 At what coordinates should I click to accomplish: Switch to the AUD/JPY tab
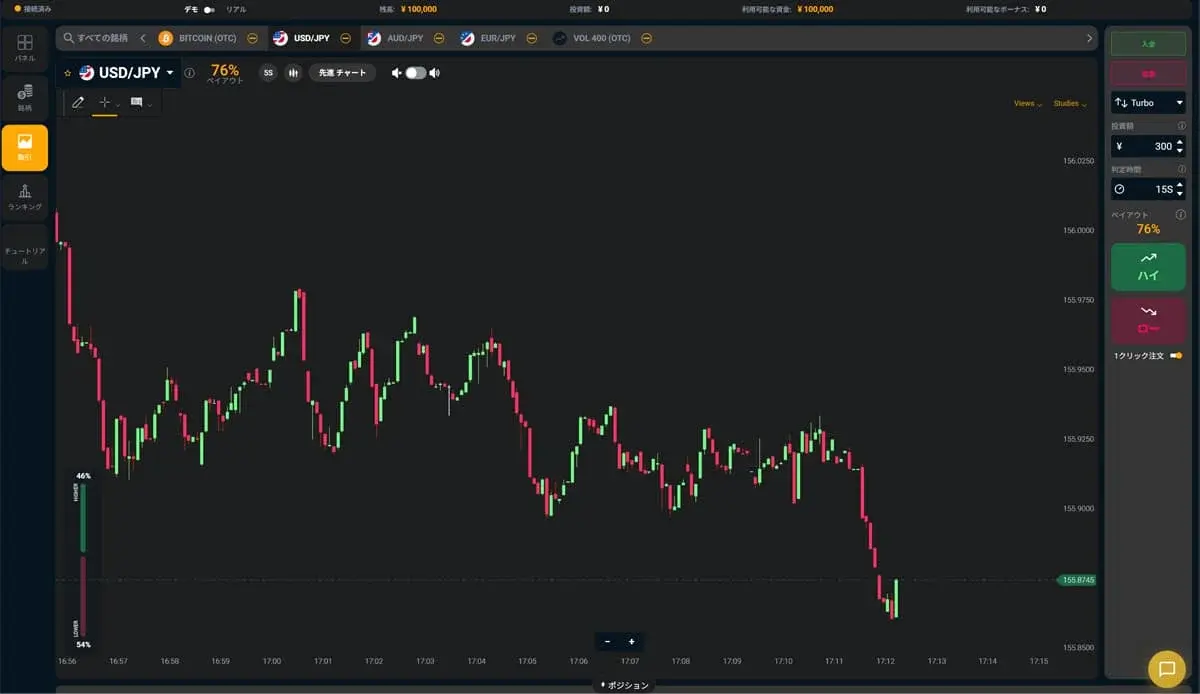404,38
